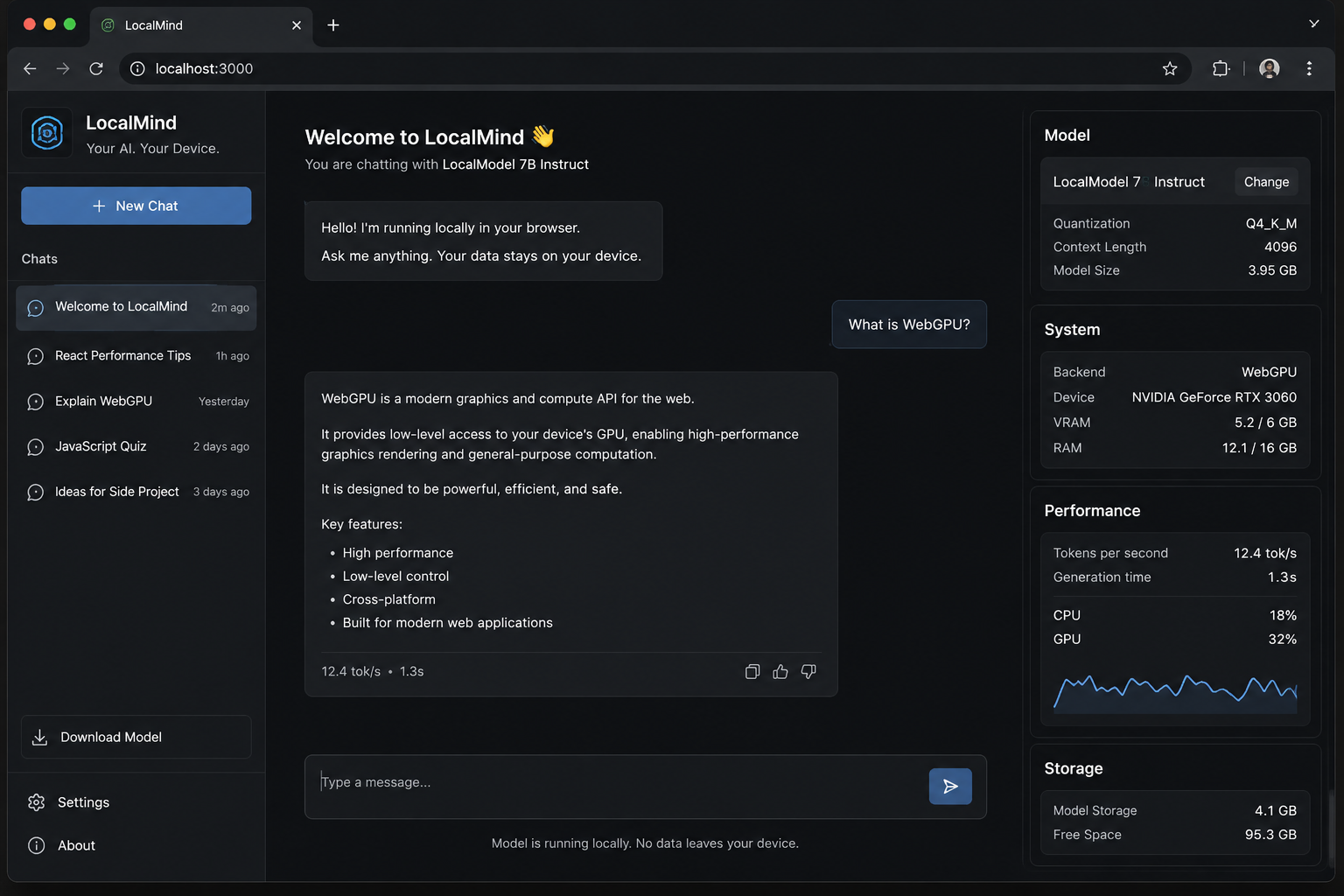Click the LocalMind logo icon
Viewport: 1344px width, 896px height.
(x=47, y=133)
